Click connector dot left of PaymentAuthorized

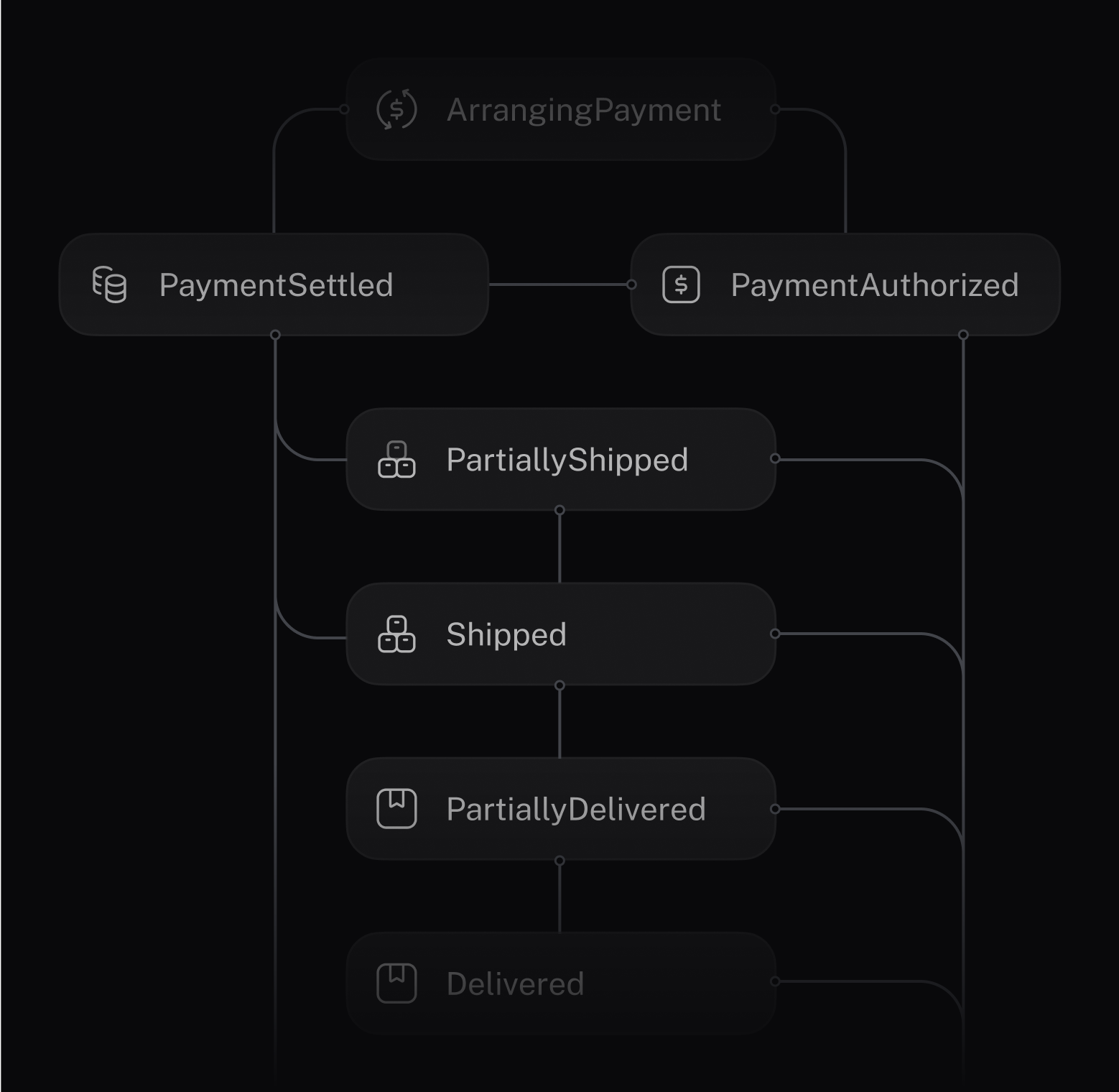point(631,284)
